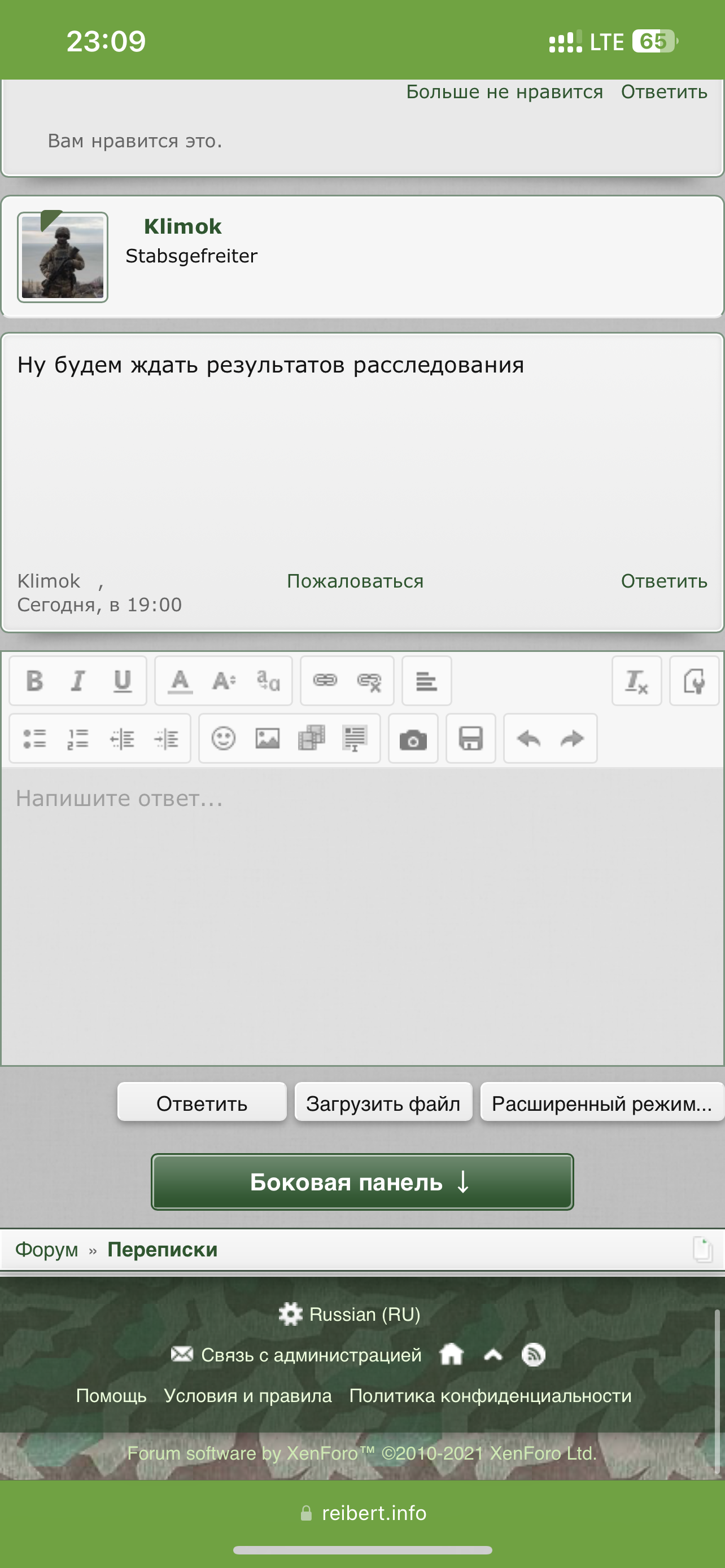Open 'Переписки' in the breadcrumb

pos(163,1249)
